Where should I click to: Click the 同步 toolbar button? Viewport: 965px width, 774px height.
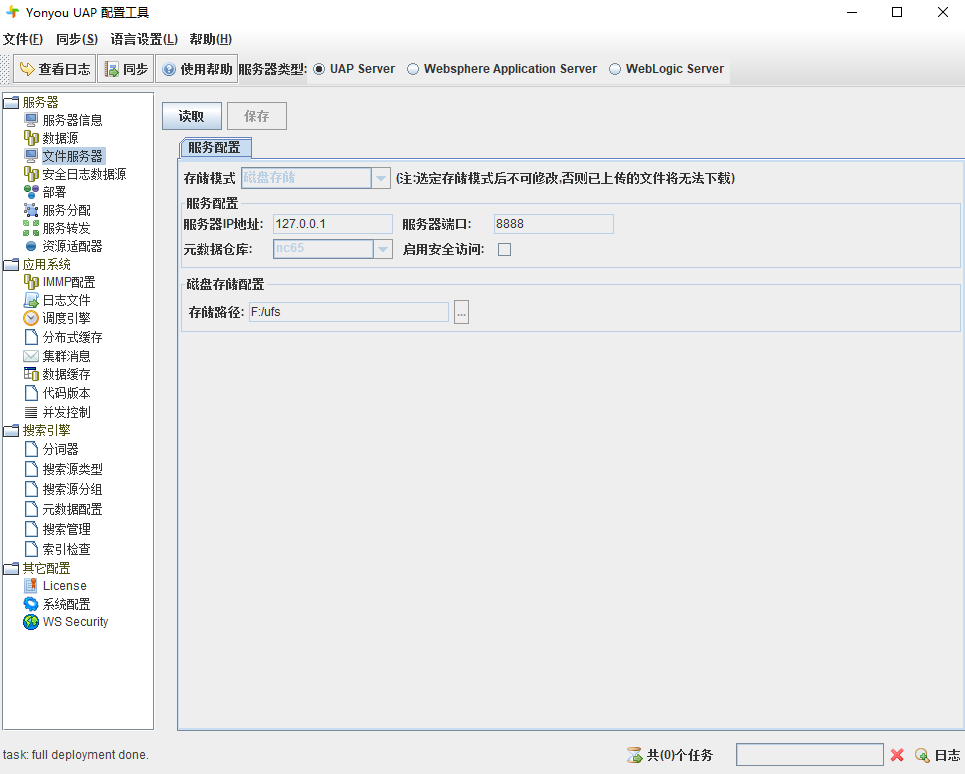tap(126, 69)
